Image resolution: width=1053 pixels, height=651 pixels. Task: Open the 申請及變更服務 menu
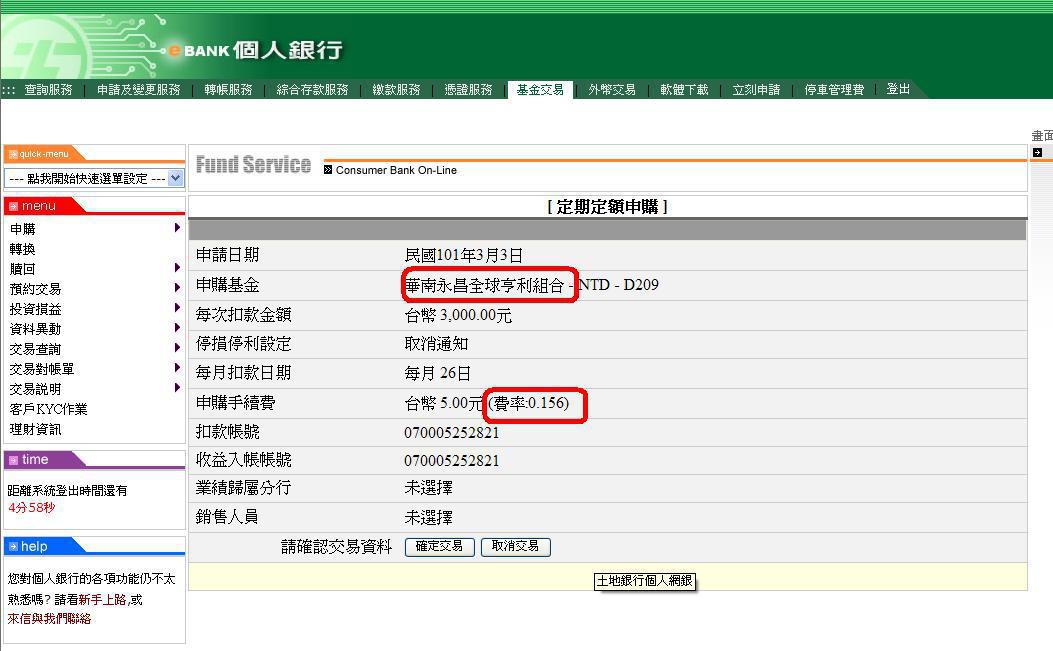coord(139,89)
